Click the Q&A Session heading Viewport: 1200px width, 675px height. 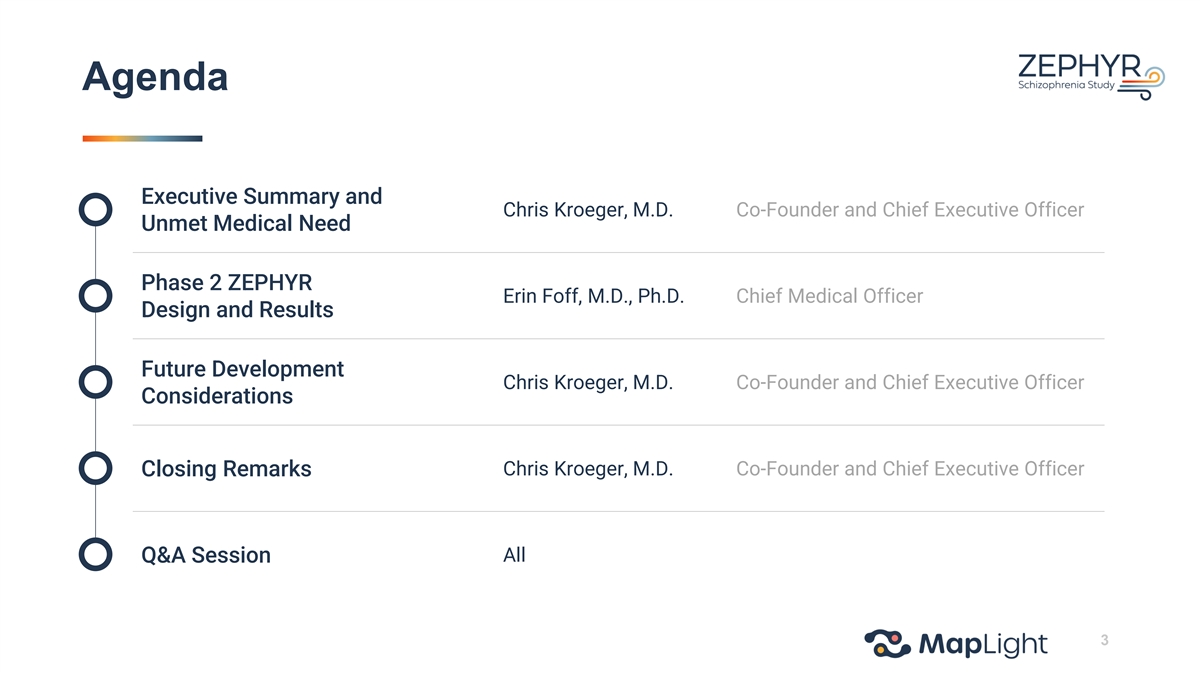206,555
